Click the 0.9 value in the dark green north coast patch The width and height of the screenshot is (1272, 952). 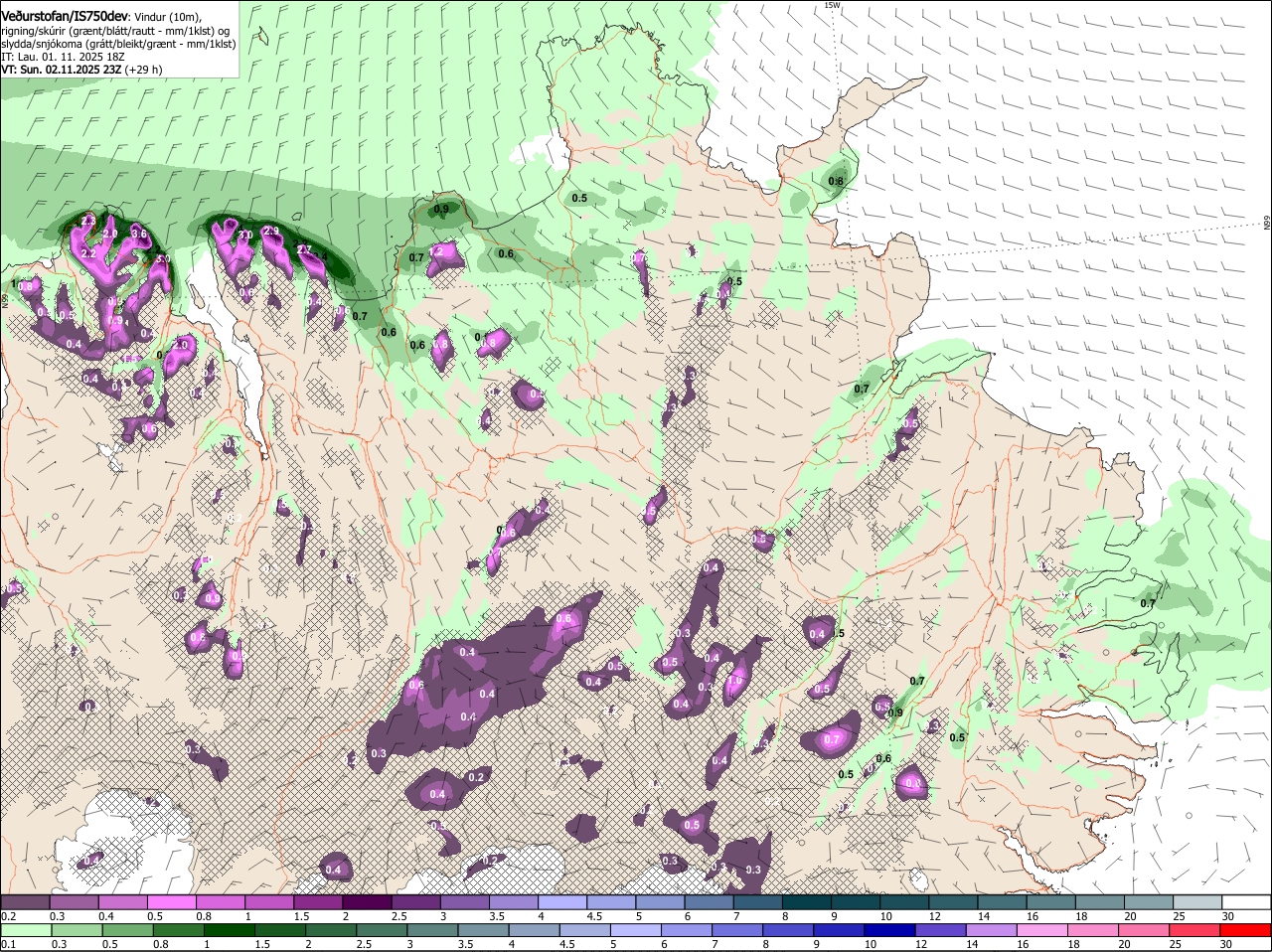[441, 209]
